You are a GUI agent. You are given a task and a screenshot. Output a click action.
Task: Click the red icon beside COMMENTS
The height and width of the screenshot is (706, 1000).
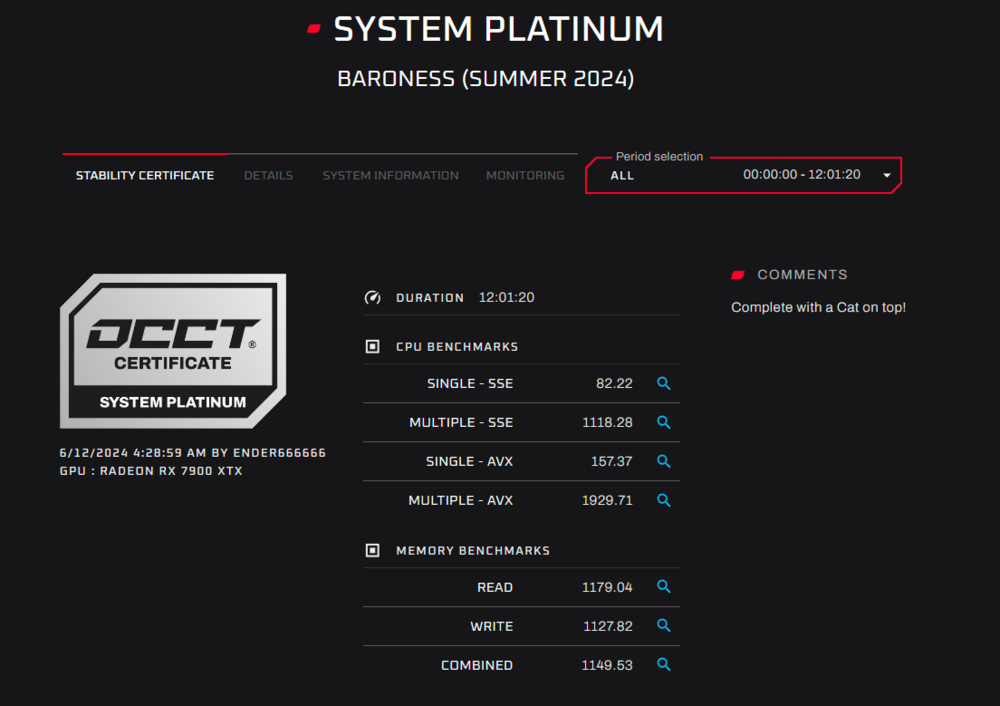coord(738,274)
